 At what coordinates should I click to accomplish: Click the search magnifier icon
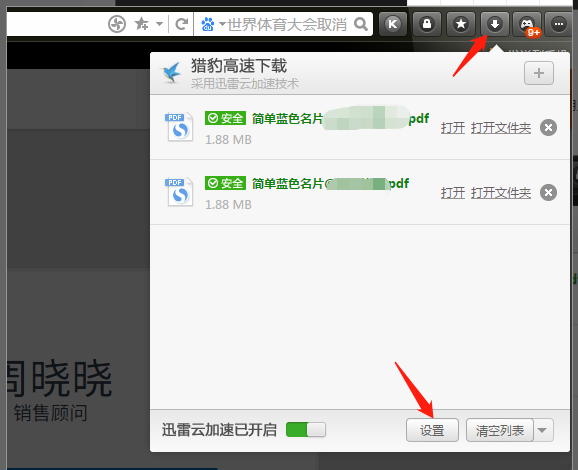pyautogui.click(x=361, y=24)
